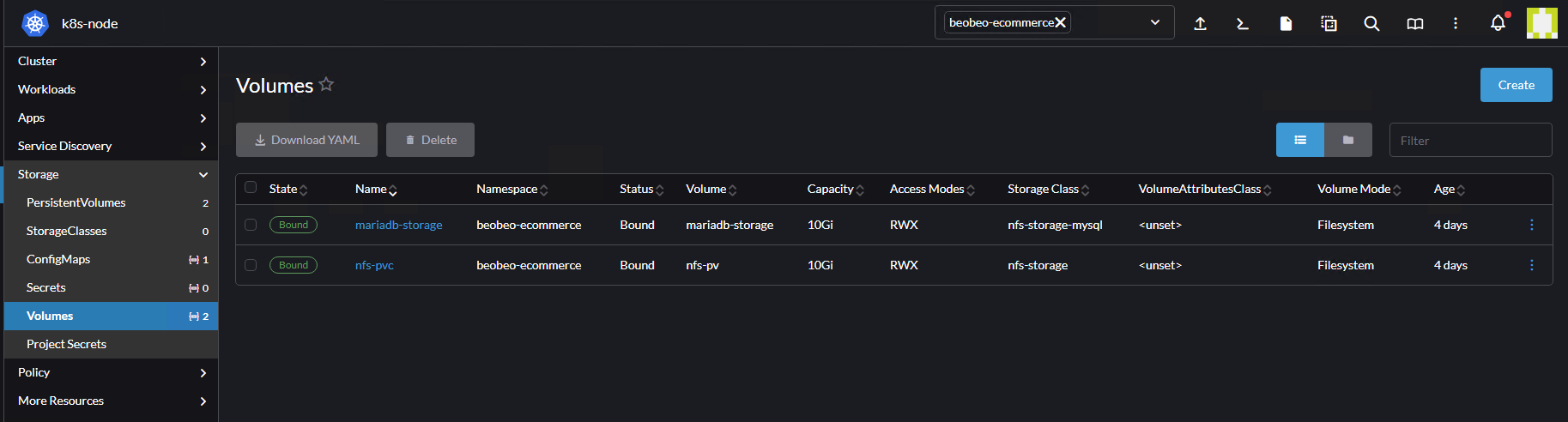The height and width of the screenshot is (422, 1568).
Task: Open the nfs-pvc volume link
Action: click(x=374, y=265)
